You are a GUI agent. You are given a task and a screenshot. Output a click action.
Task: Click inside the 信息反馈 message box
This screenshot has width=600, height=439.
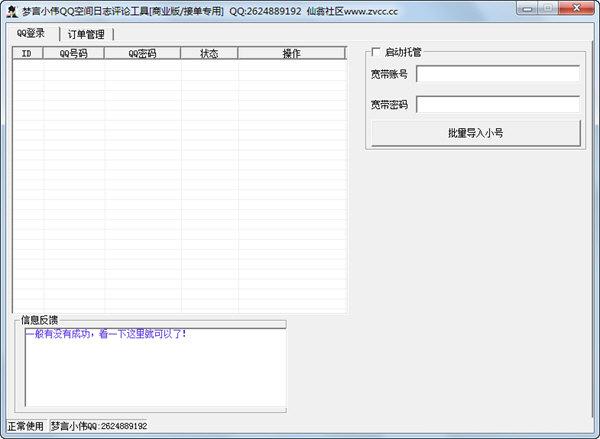point(155,370)
